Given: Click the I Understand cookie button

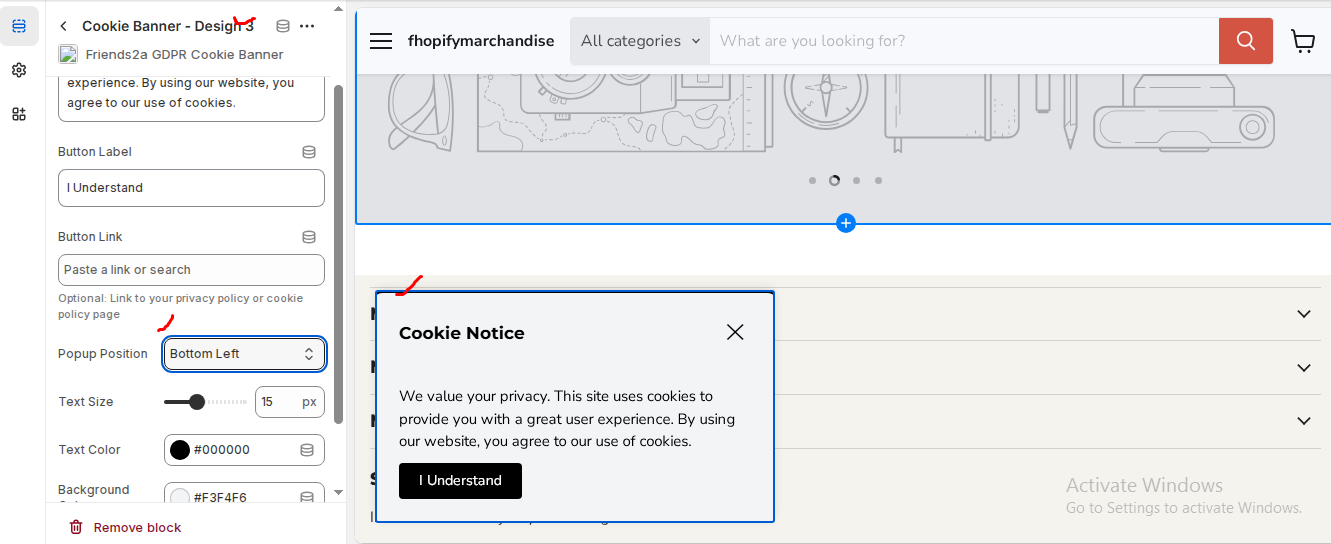Looking at the screenshot, I should [460, 481].
